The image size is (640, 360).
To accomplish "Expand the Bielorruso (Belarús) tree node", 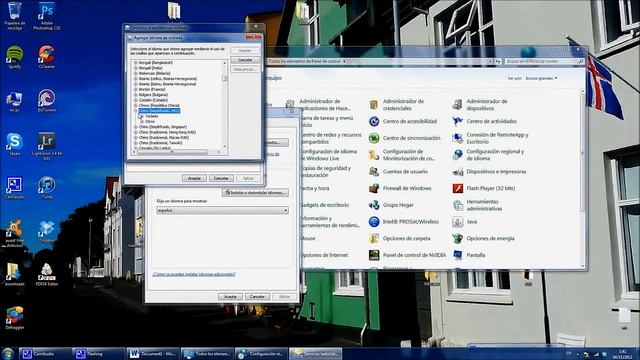I will pos(136,73).
